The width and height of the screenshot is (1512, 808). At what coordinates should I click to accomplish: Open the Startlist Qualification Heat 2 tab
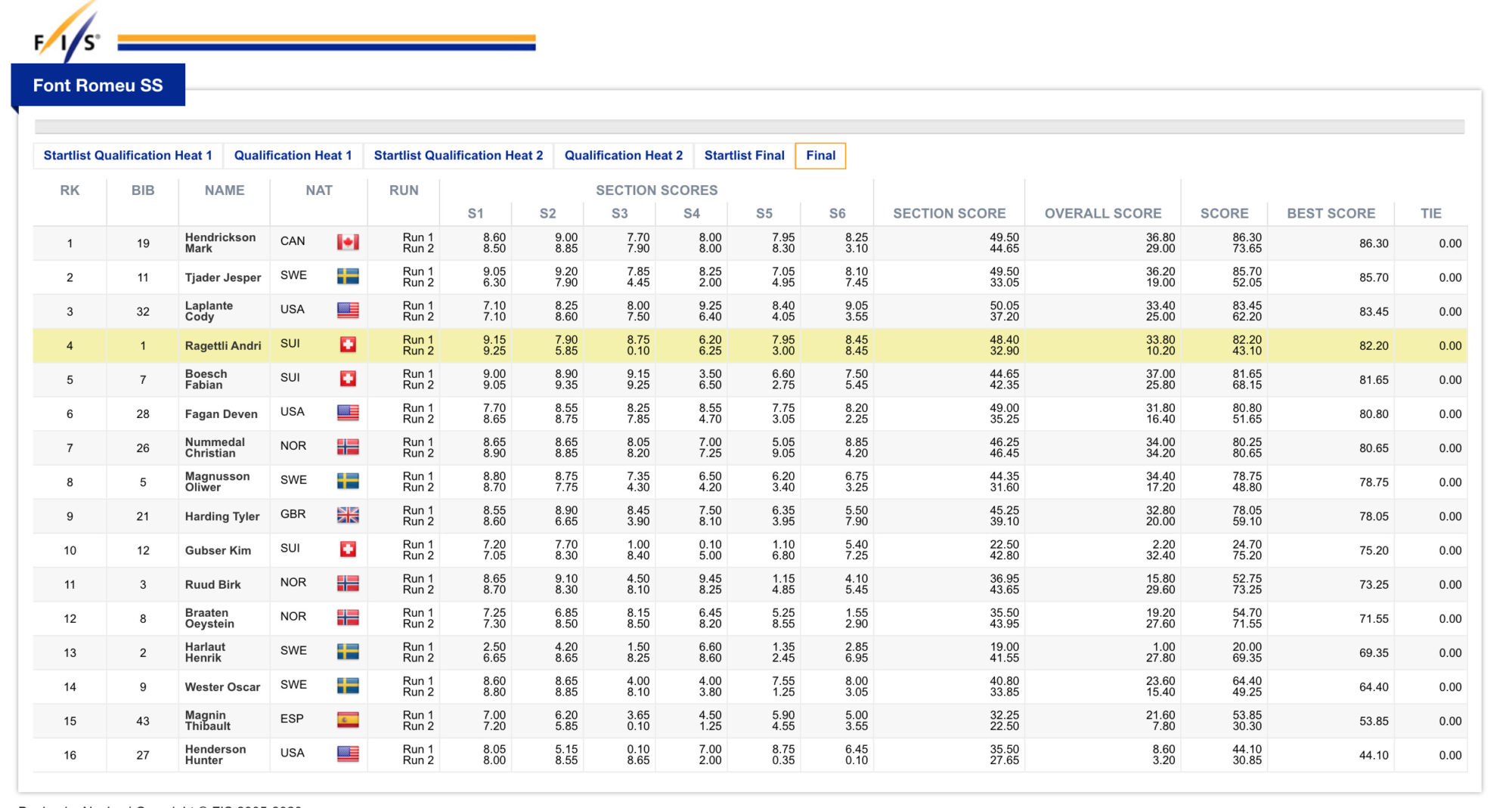(458, 156)
